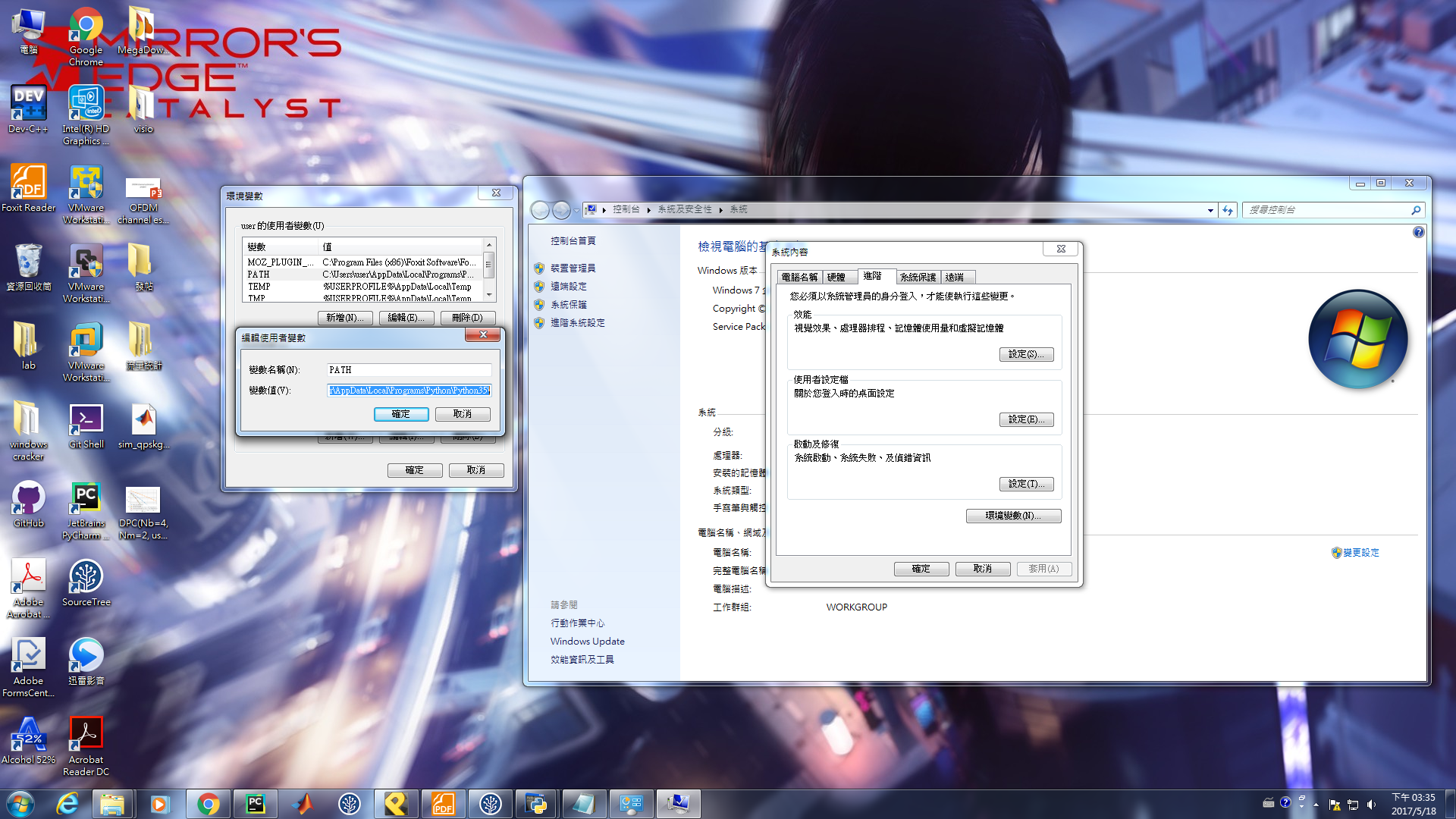Show hidden system tray icons
Screen dimensions: 1456x819
[x=1316, y=804]
